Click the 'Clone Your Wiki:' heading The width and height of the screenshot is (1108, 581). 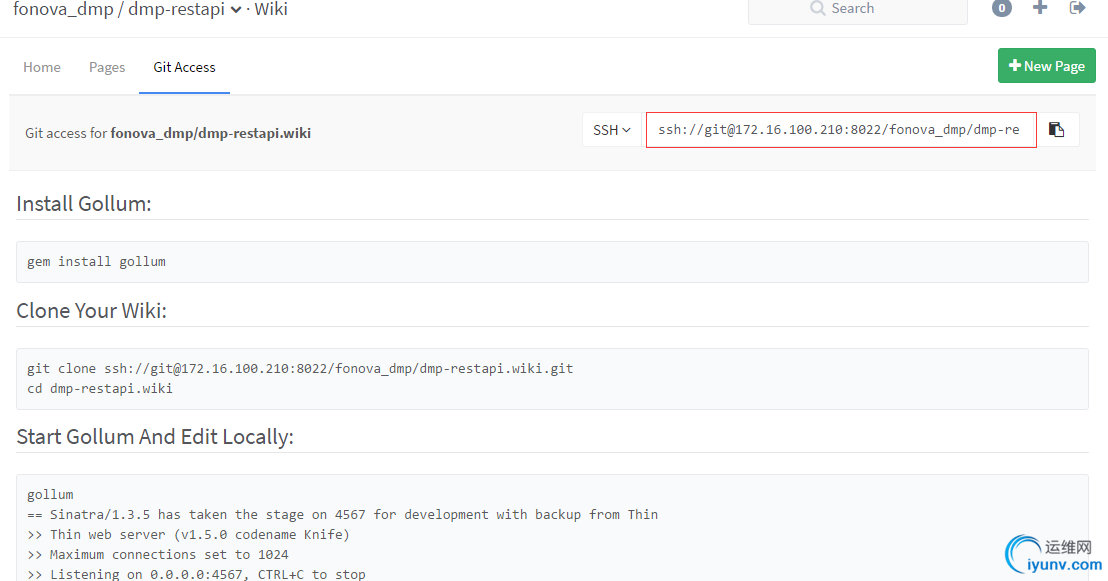tap(91, 310)
